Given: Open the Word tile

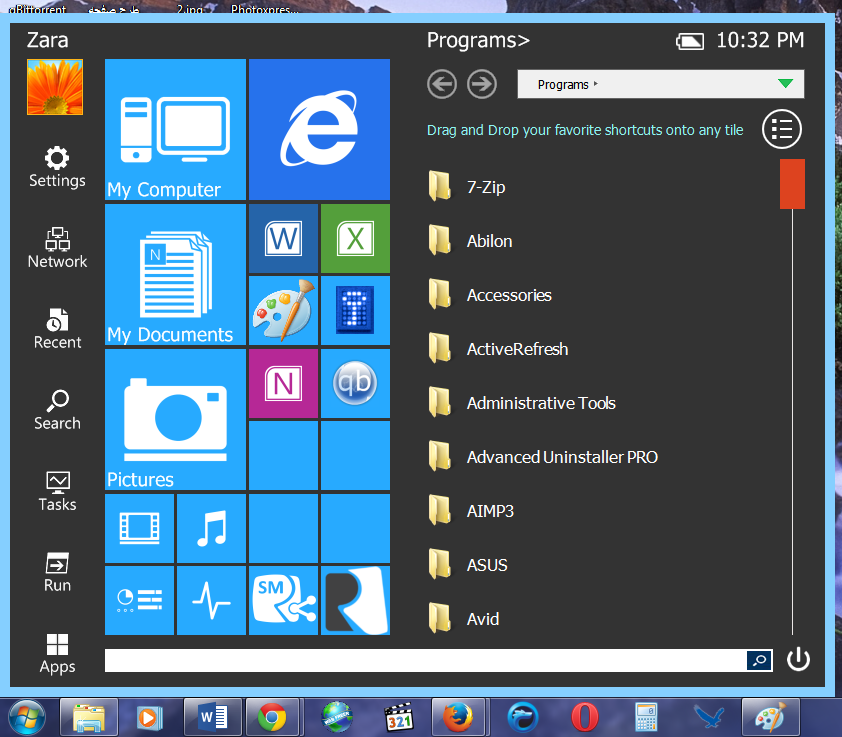Looking at the screenshot, I should pyautogui.click(x=284, y=239).
